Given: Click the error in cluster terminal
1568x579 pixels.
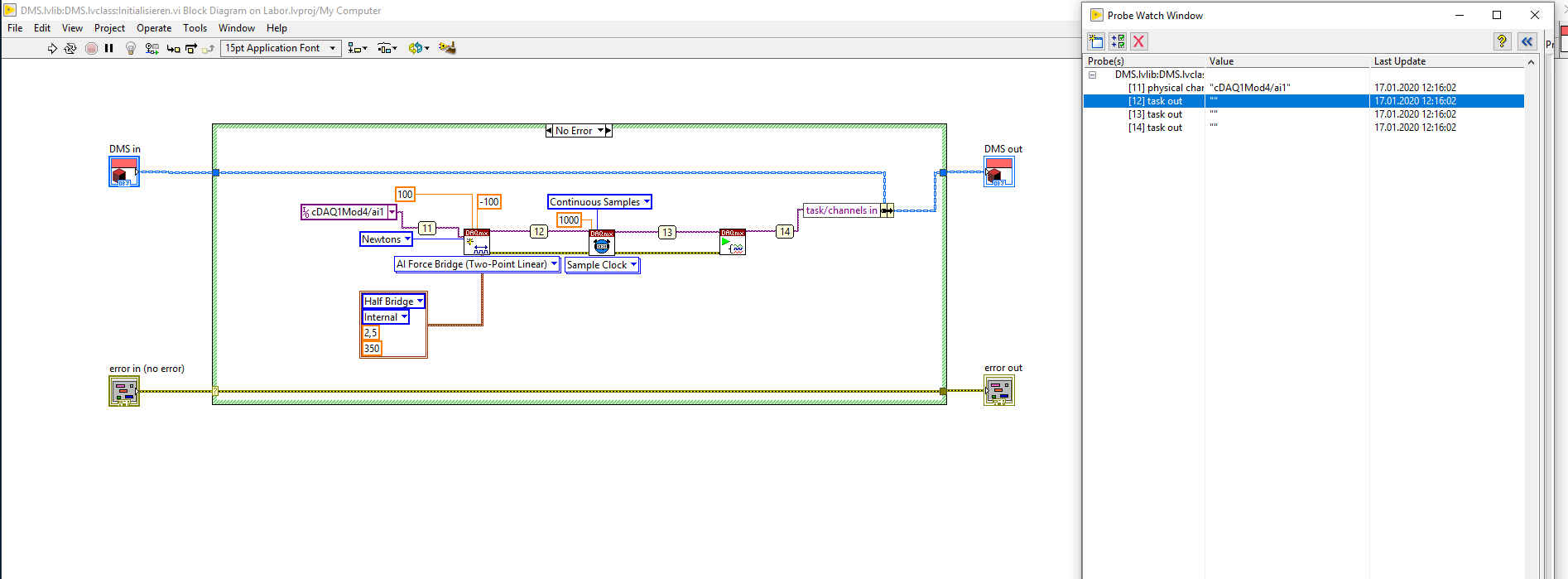Looking at the screenshot, I should pos(124,390).
